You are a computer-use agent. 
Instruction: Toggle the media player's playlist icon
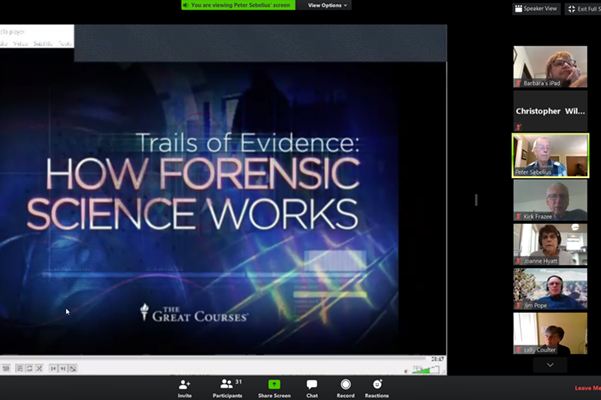coord(20,368)
